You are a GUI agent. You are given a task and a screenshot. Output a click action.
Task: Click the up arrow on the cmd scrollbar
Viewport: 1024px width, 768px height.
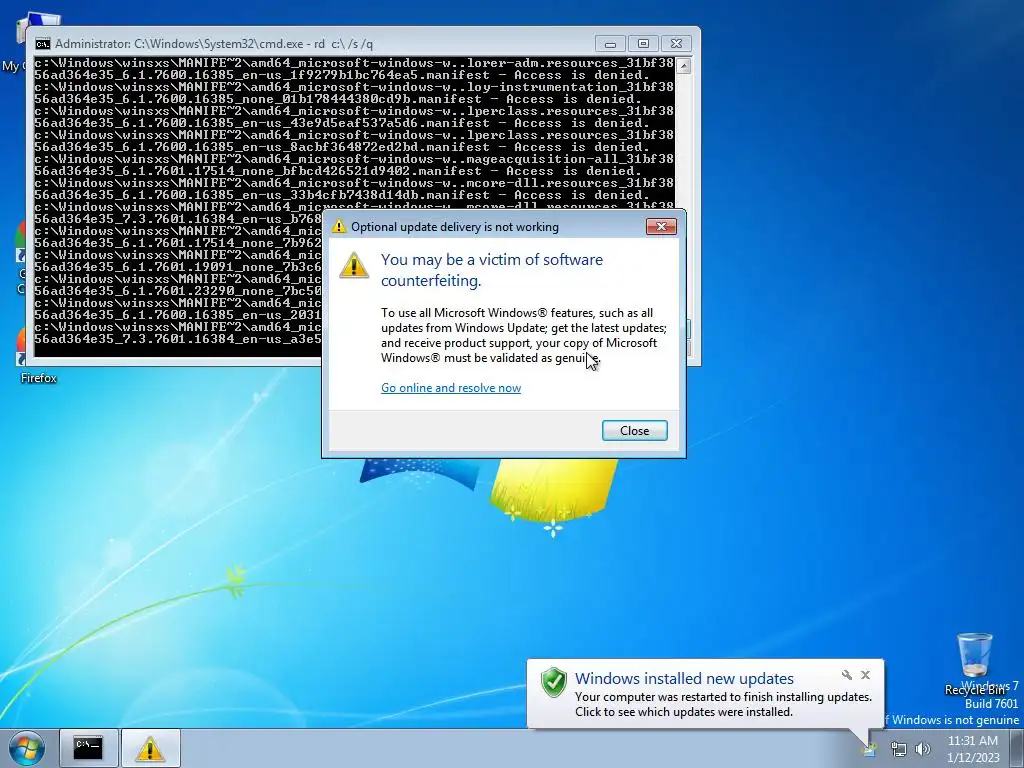click(683, 65)
